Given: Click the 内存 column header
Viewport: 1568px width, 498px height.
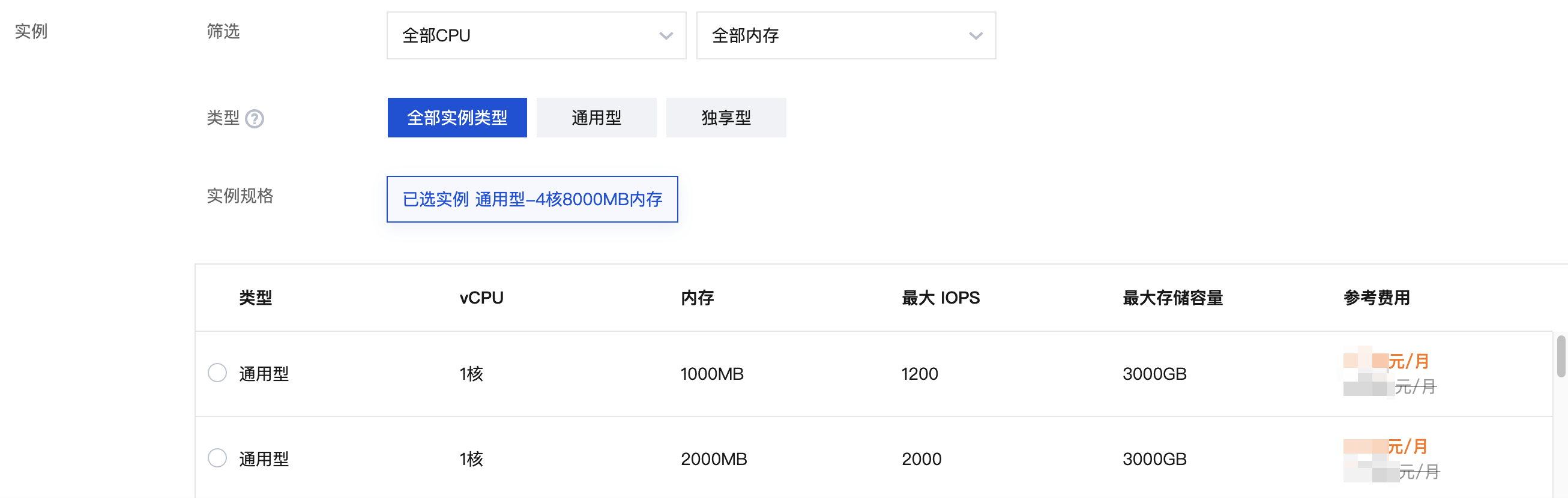Looking at the screenshot, I should (x=698, y=298).
